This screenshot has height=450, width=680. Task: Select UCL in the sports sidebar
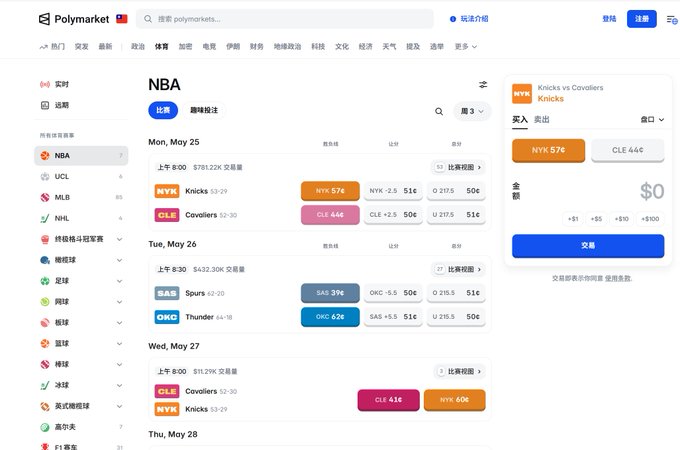pos(81,176)
